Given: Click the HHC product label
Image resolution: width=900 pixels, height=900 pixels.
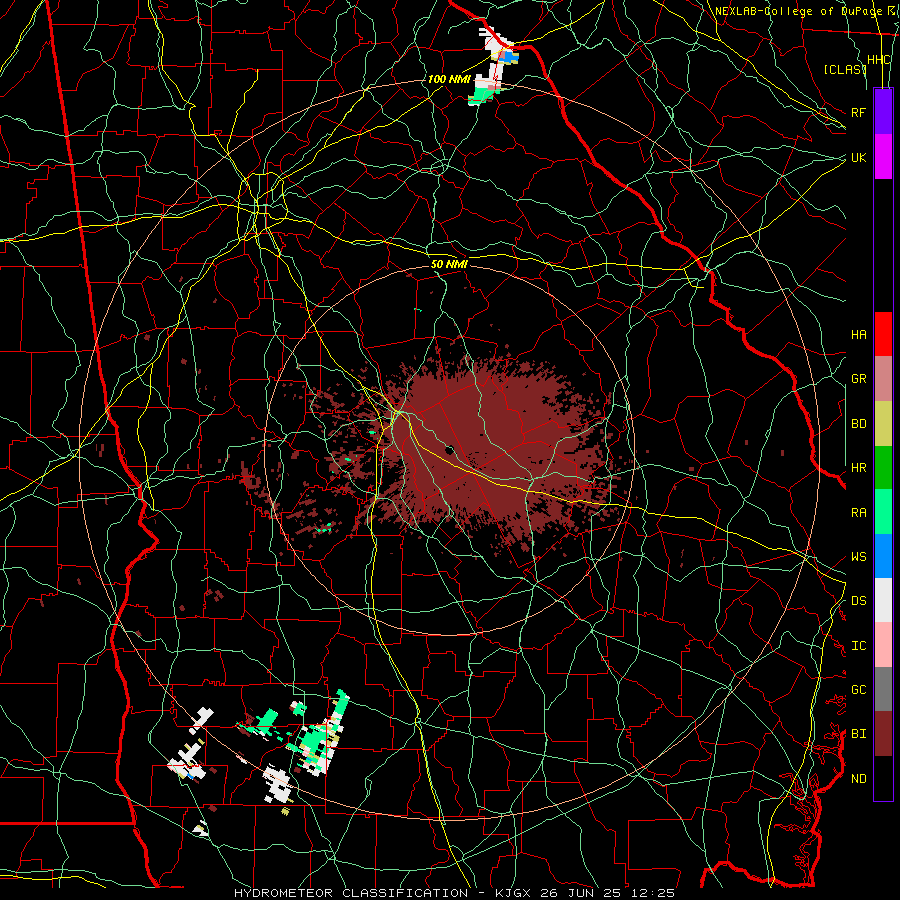Looking at the screenshot, I should [879, 60].
